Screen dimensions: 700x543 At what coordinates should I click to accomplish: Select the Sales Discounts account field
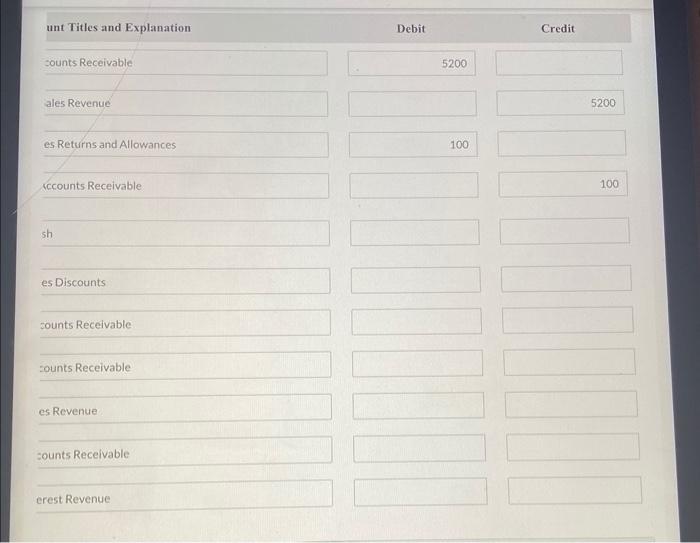point(185,281)
